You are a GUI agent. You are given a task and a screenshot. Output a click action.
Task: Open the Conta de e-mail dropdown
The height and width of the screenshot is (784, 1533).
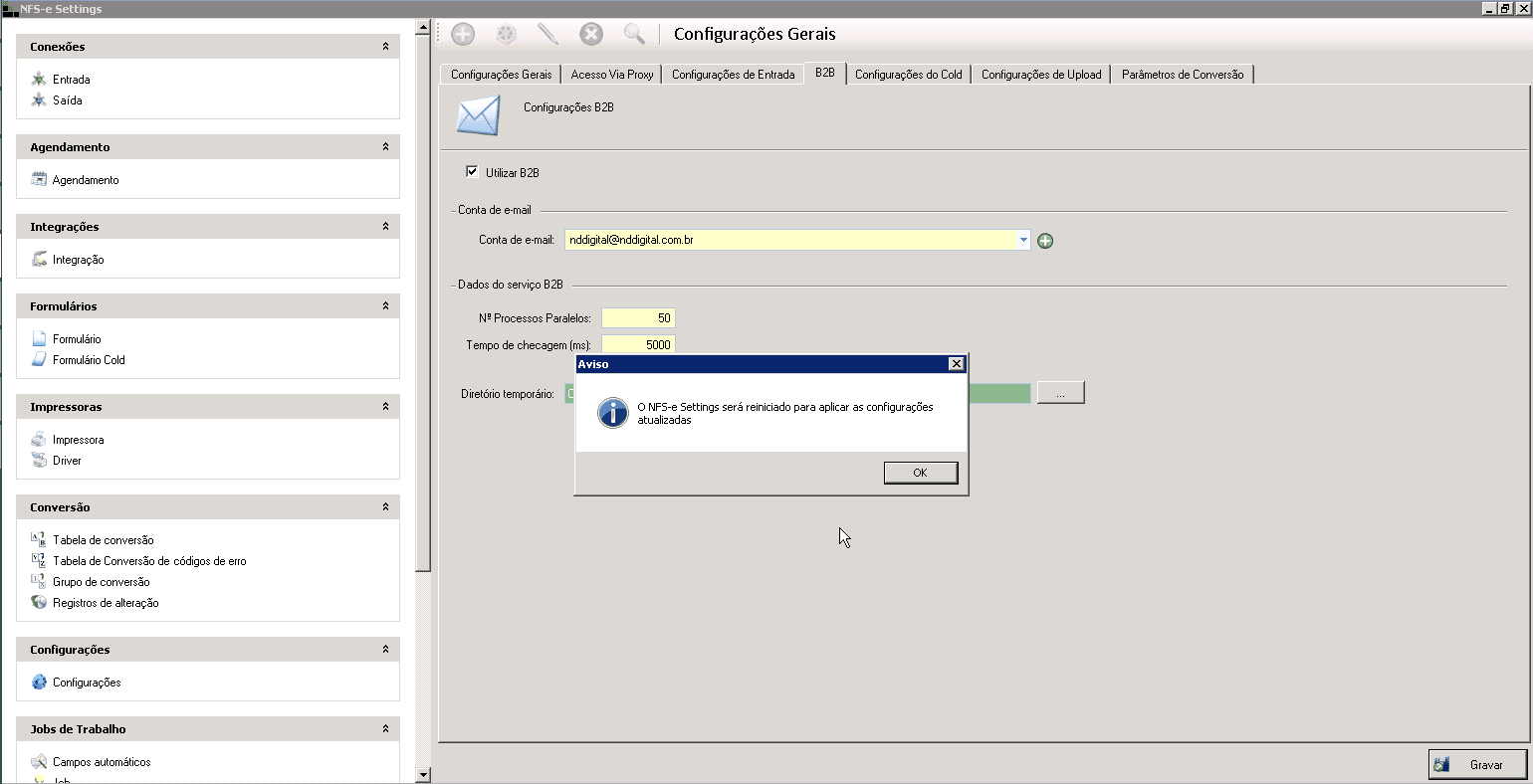click(x=1023, y=240)
